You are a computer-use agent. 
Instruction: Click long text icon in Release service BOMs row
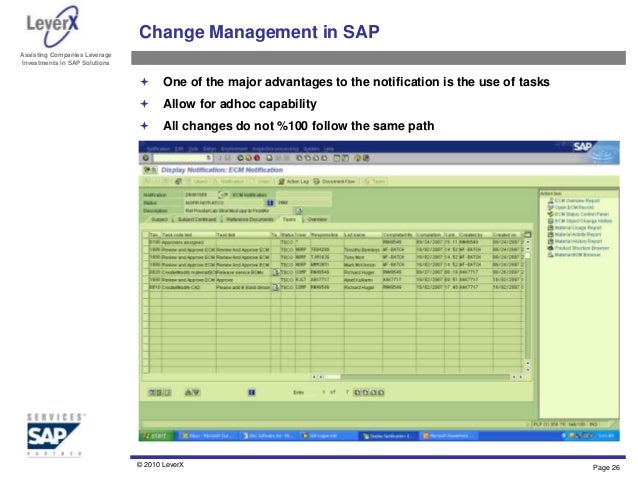click(275, 272)
